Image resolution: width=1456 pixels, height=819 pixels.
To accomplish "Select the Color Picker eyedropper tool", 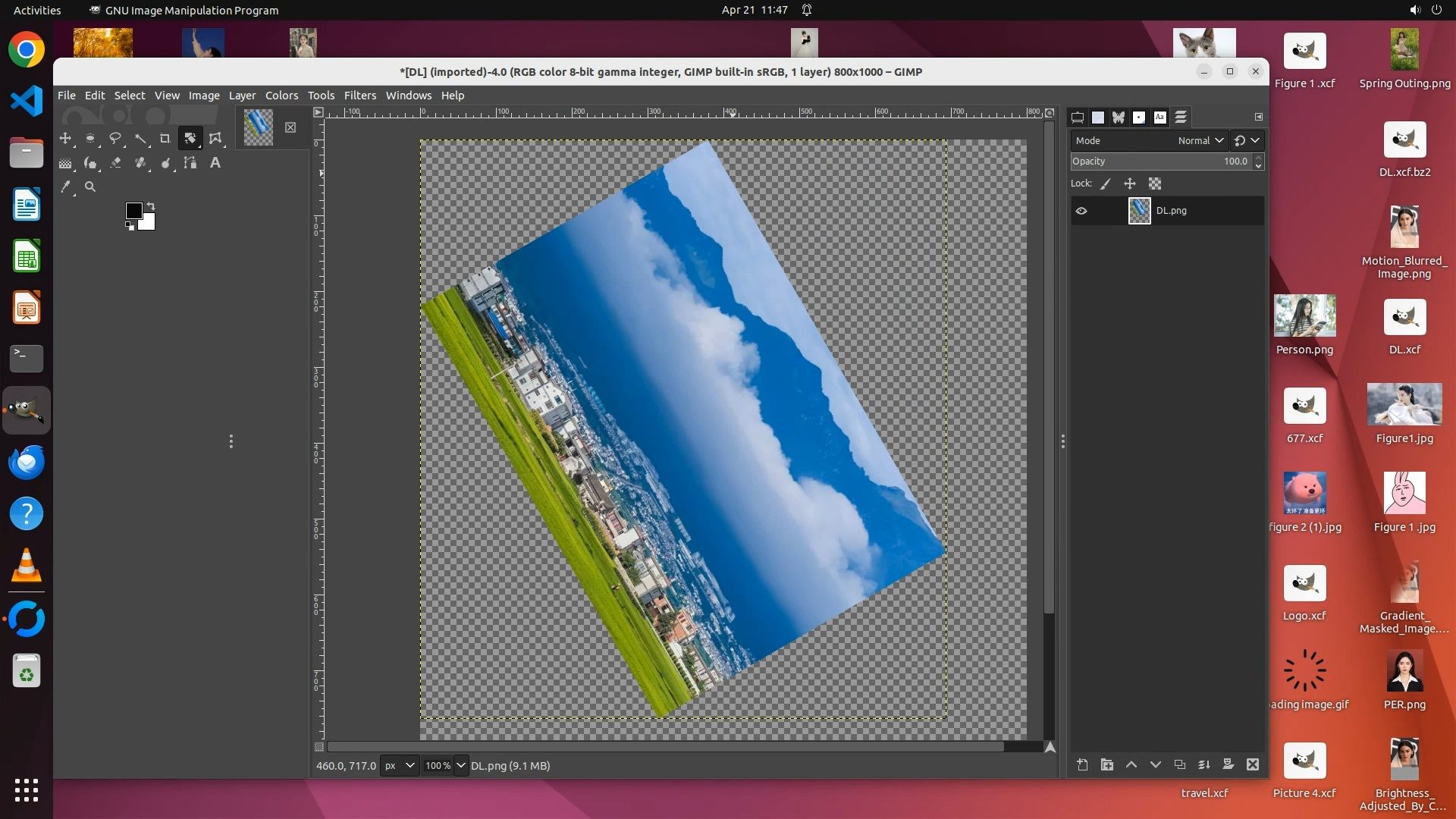I will click(x=66, y=187).
